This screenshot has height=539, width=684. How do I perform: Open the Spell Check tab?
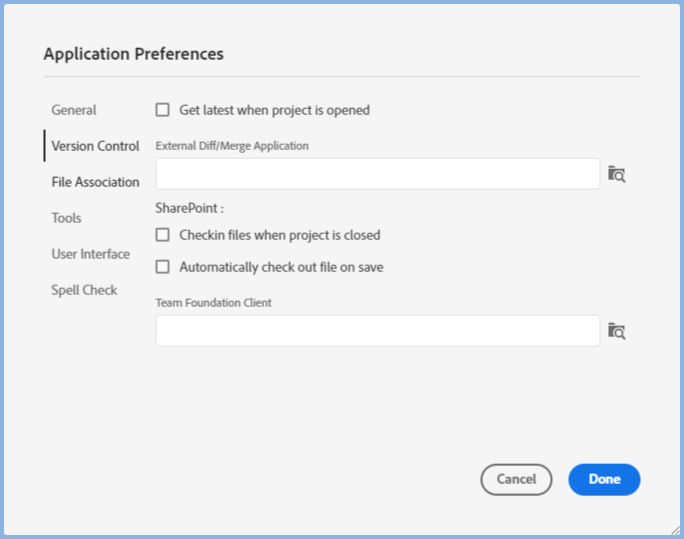pos(84,290)
